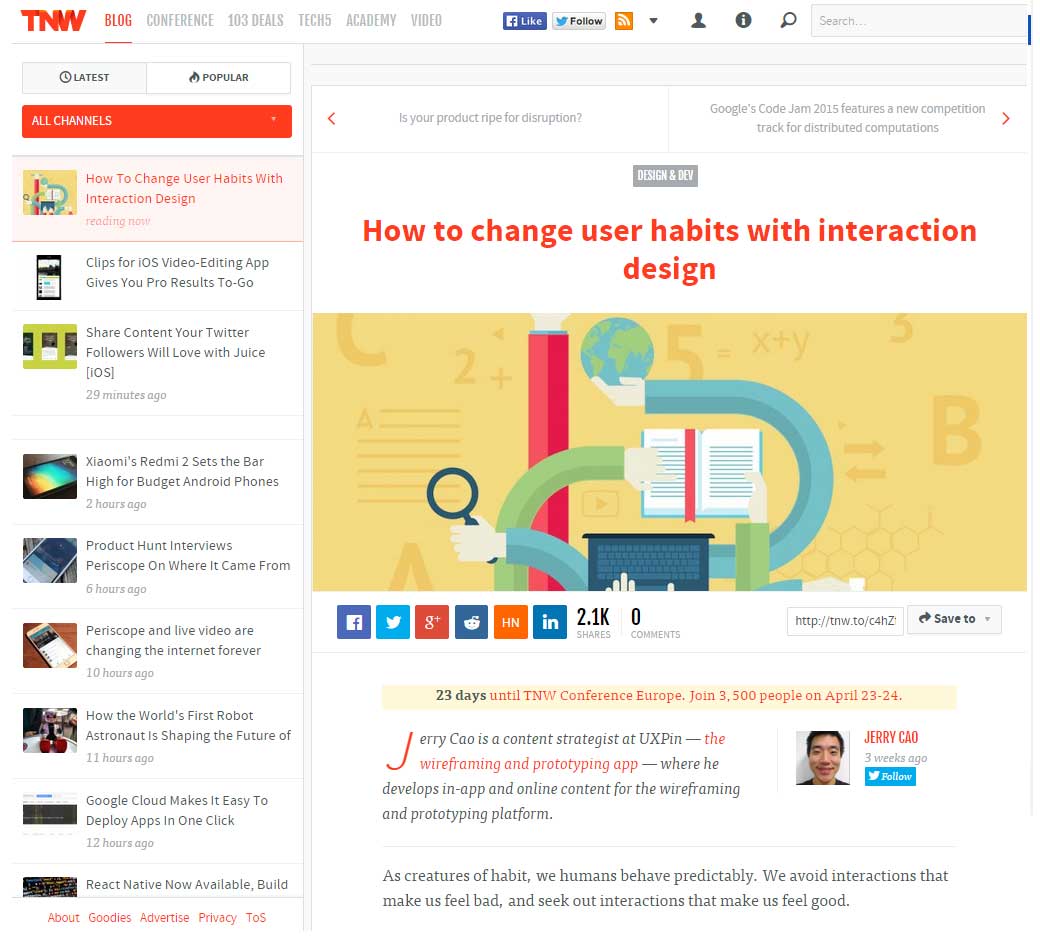Image resolution: width=1040 pixels, height=941 pixels.
Task: Click the search magnifier icon
Action: click(788, 20)
